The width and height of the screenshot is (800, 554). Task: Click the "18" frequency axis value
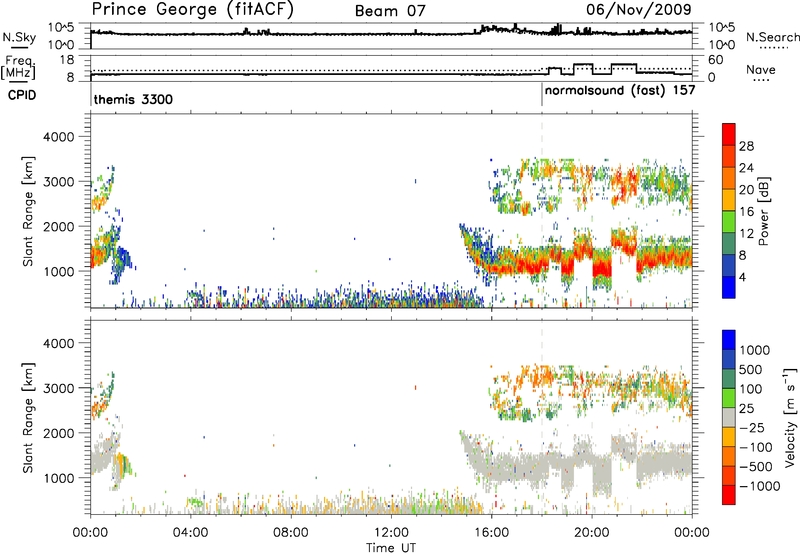tap(66, 60)
